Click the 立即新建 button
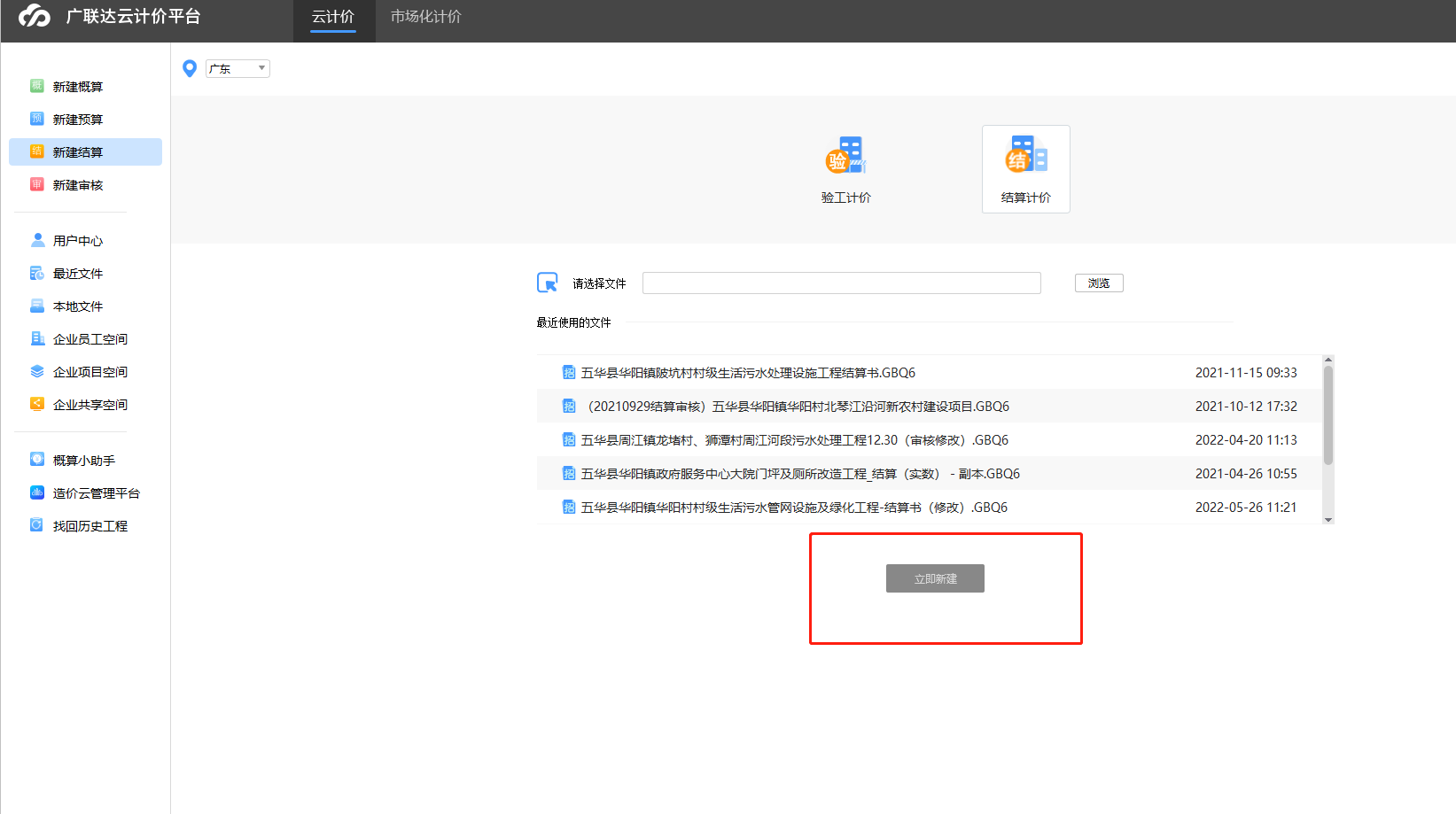1456x814 pixels. click(935, 578)
